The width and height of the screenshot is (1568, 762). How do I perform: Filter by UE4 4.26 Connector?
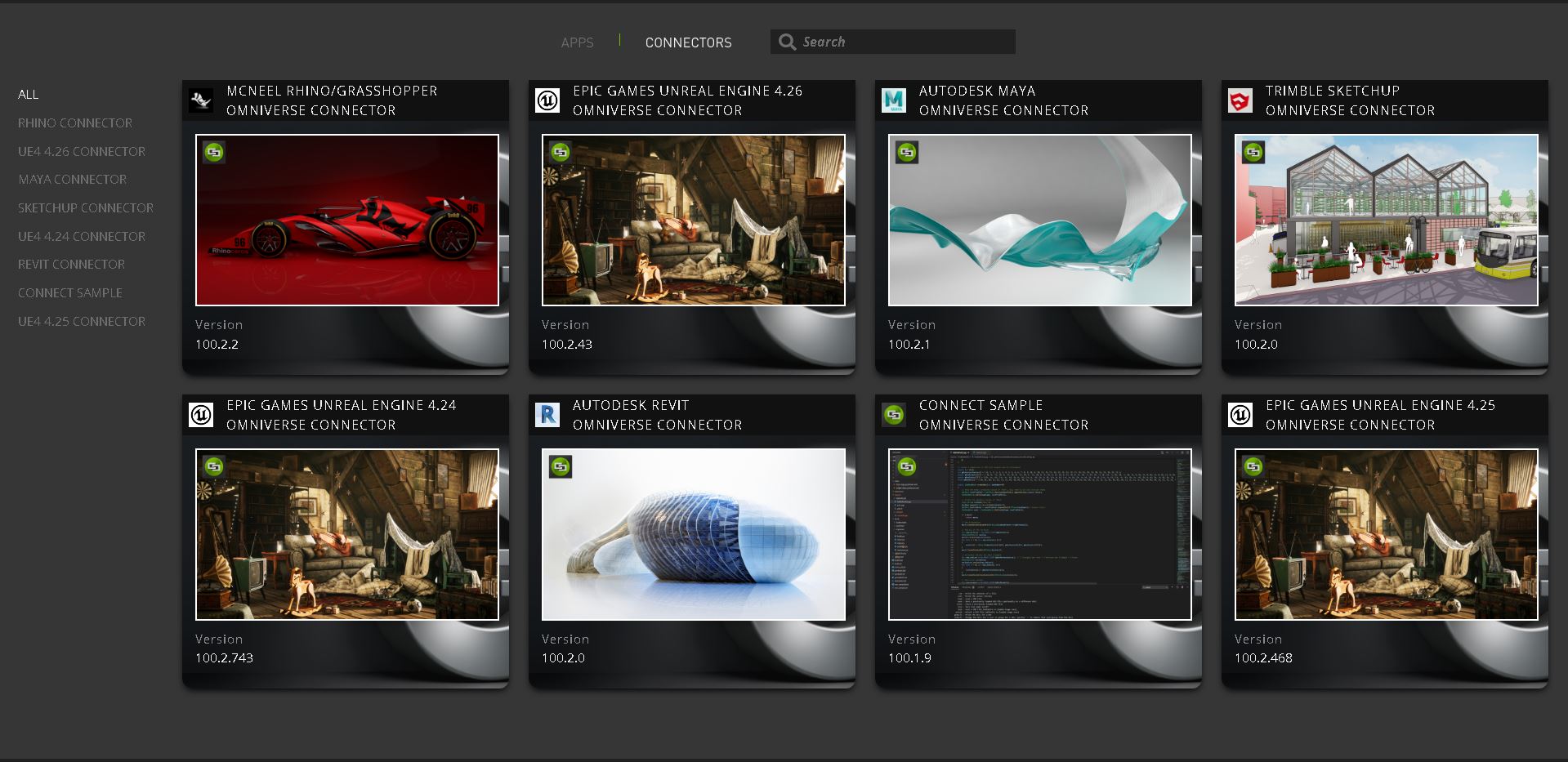coord(82,152)
